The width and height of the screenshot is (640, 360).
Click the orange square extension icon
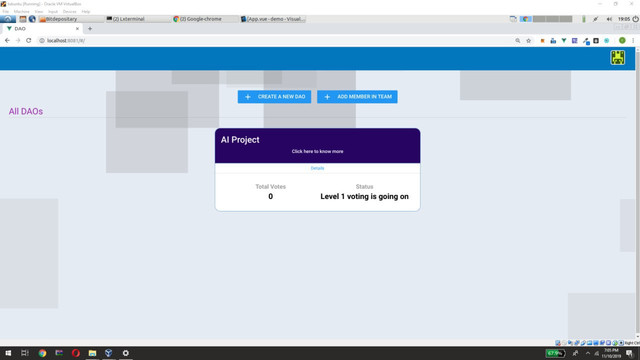[542, 41]
